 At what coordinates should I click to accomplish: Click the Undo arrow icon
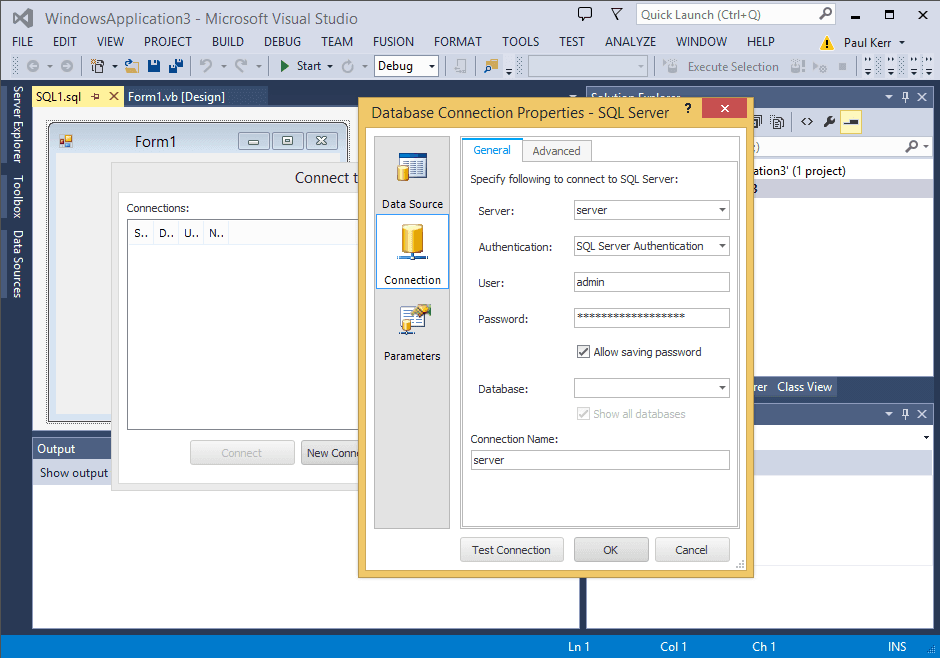[206, 66]
